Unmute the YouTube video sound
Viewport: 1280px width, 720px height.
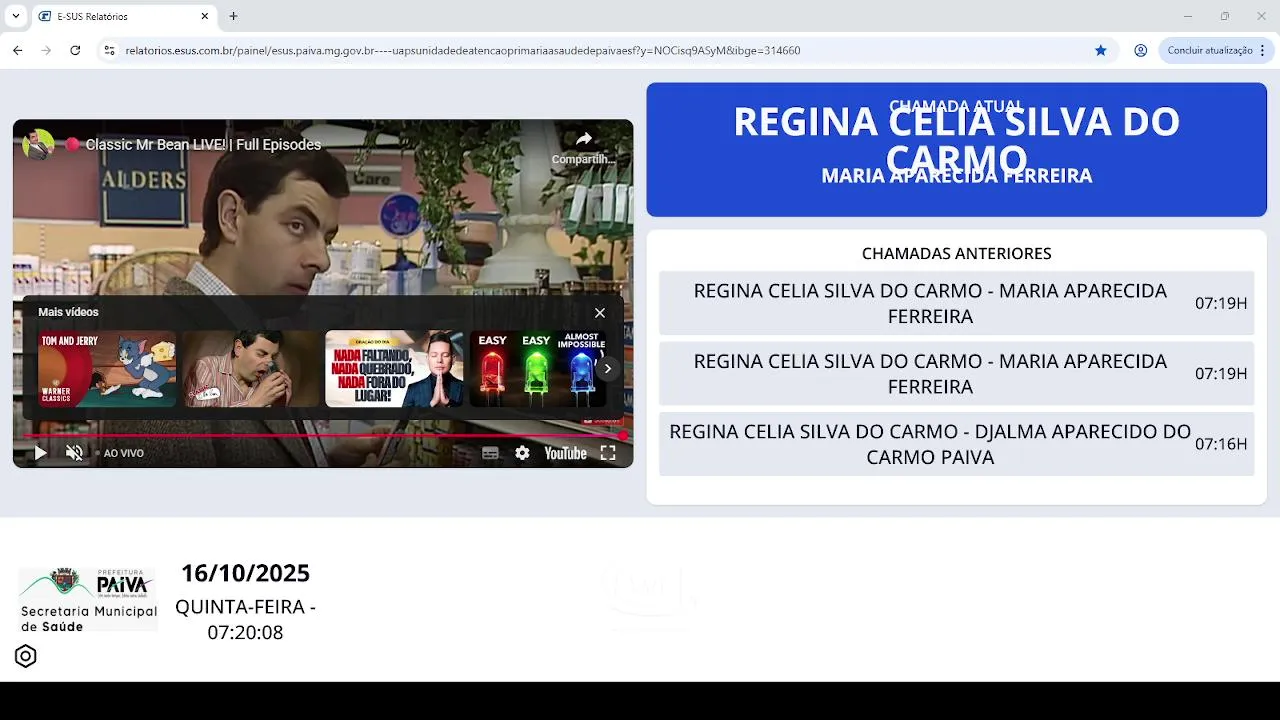tap(74, 453)
